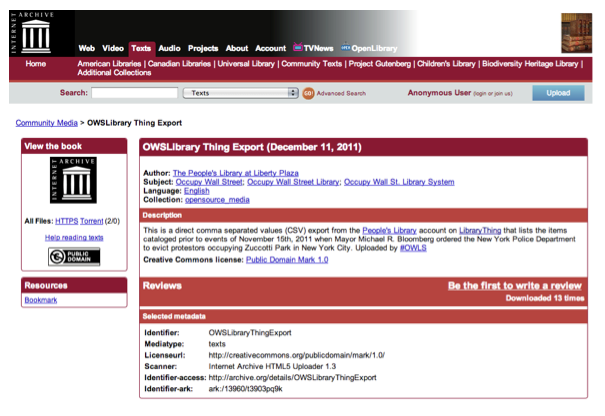Open Torrent download link
This screenshot has height=416, width=605.
(91, 221)
